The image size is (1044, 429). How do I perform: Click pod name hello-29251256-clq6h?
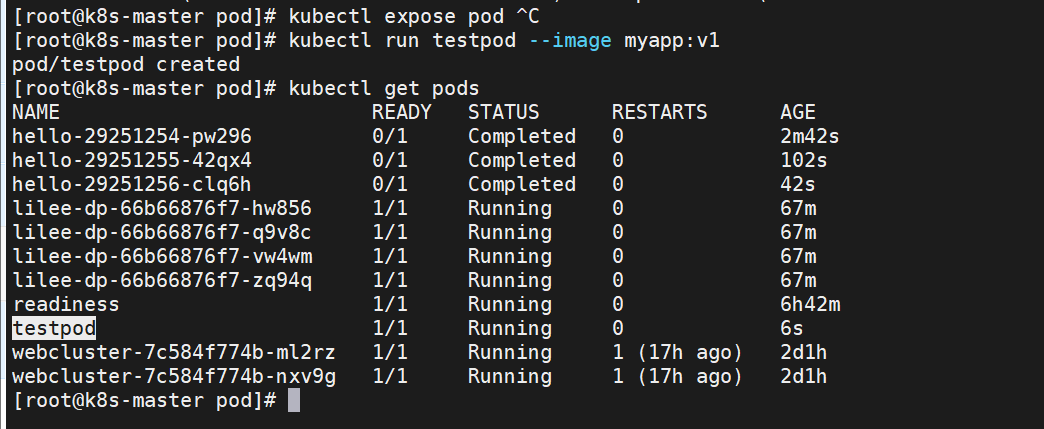click(x=132, y=185)
